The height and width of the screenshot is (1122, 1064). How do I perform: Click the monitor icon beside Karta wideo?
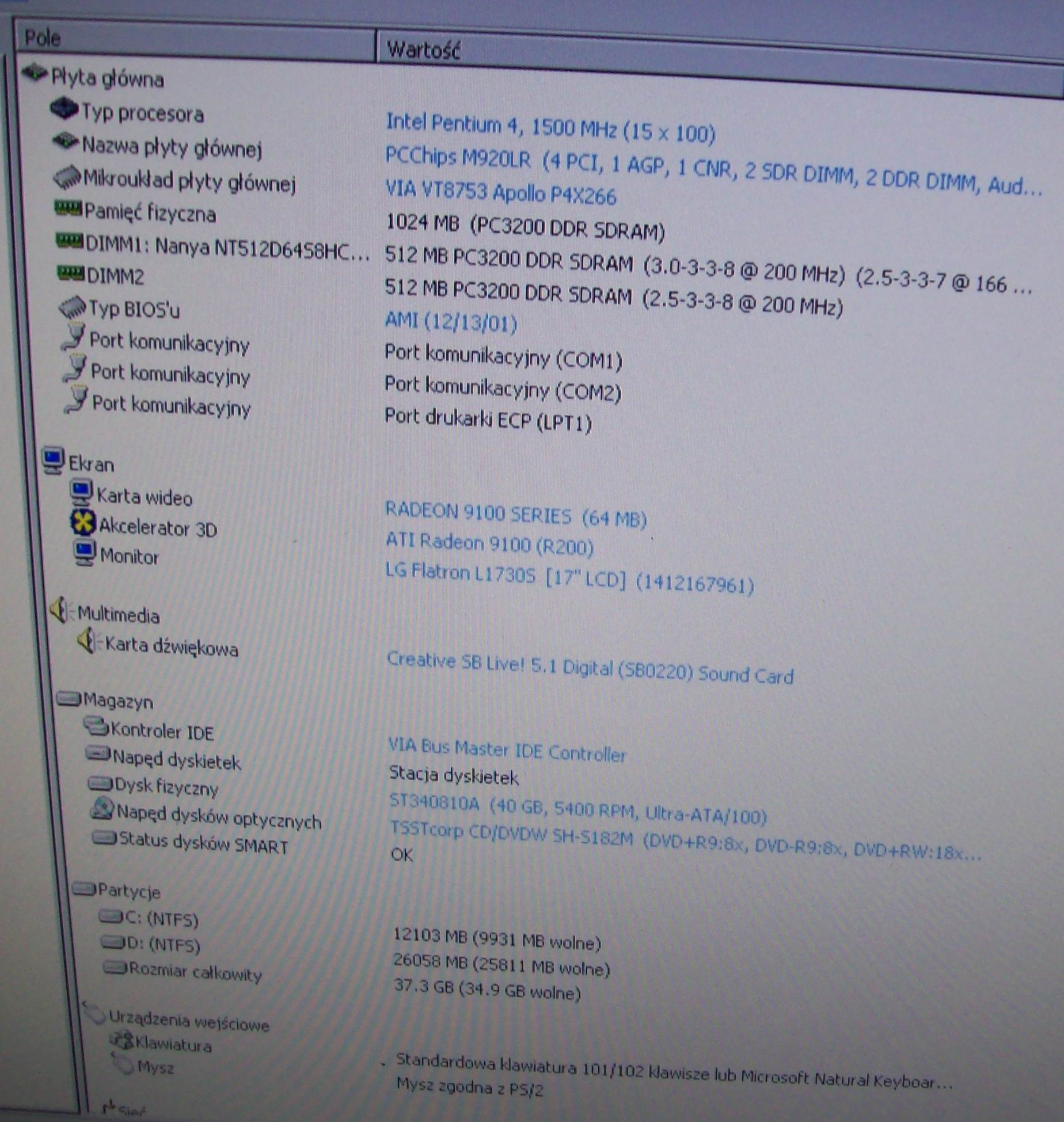[81, 492]
